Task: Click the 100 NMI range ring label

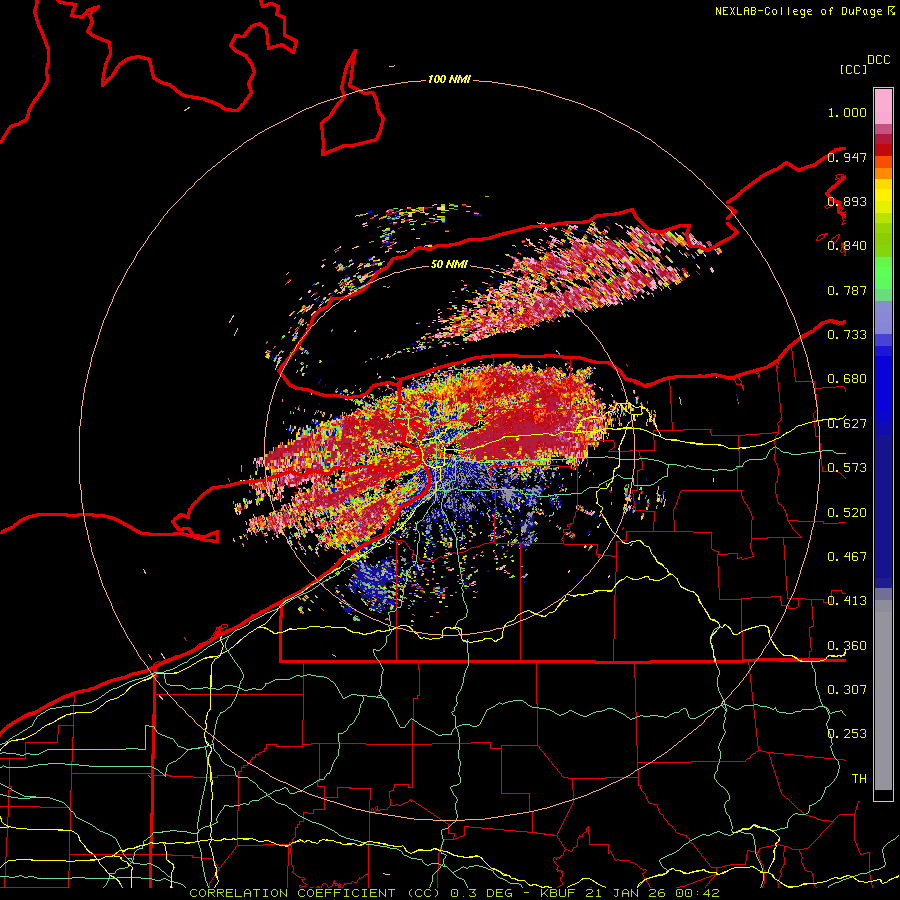Action: pyautogui.click(x=449, y=79)
